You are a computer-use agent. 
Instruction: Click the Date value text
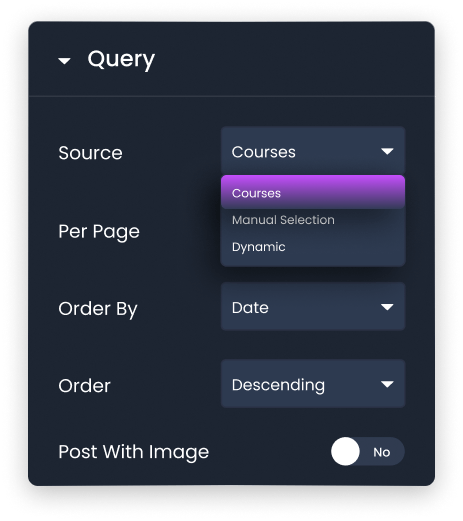250,307
